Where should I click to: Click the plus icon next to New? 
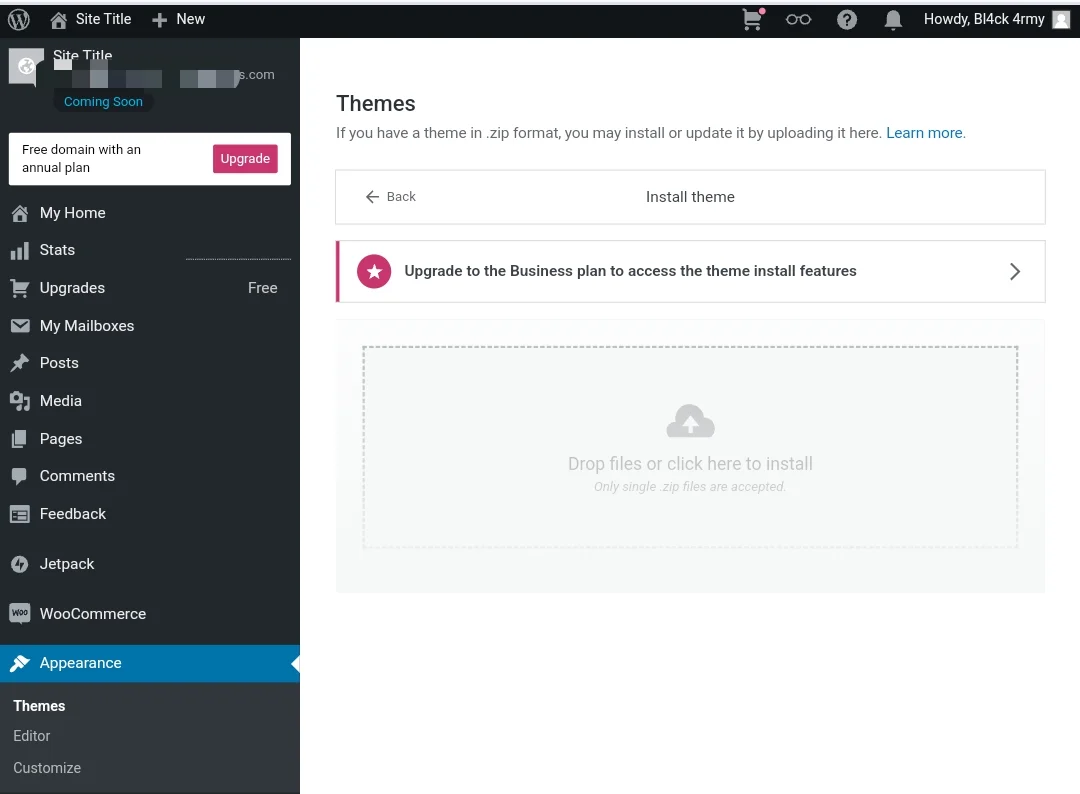[159, 20]
